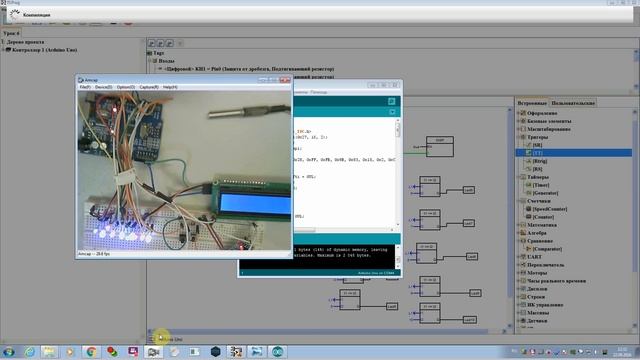640x360 pixels.
Task: Click the Строки category icon
Action: pos(523,297)
